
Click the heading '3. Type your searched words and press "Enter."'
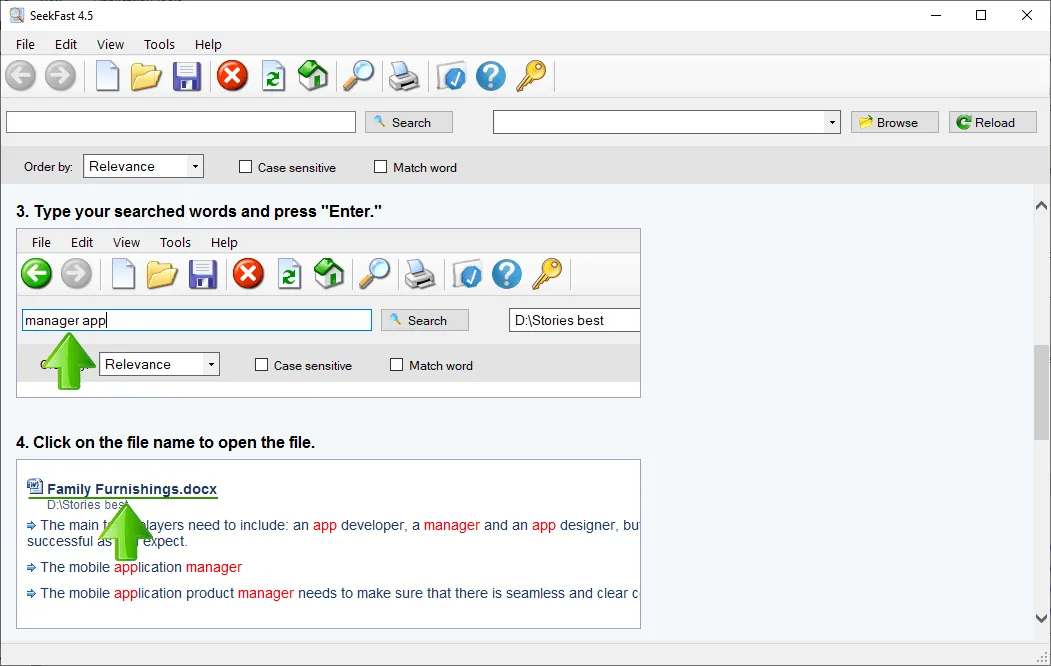[198, 211]
